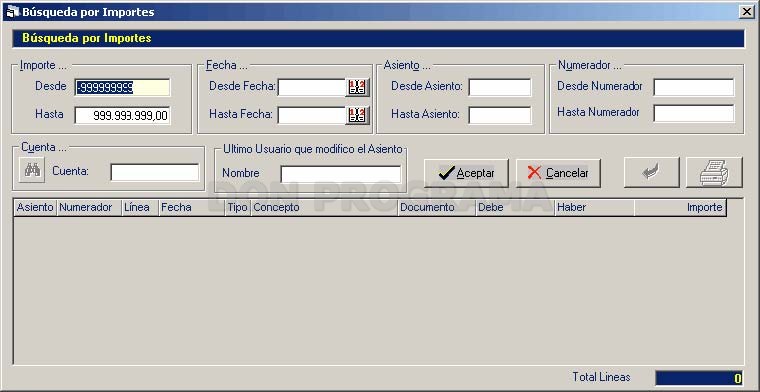This screenshot has width=760, height=392.
Task: Click the grayed return arrow button
Action: 651,172
